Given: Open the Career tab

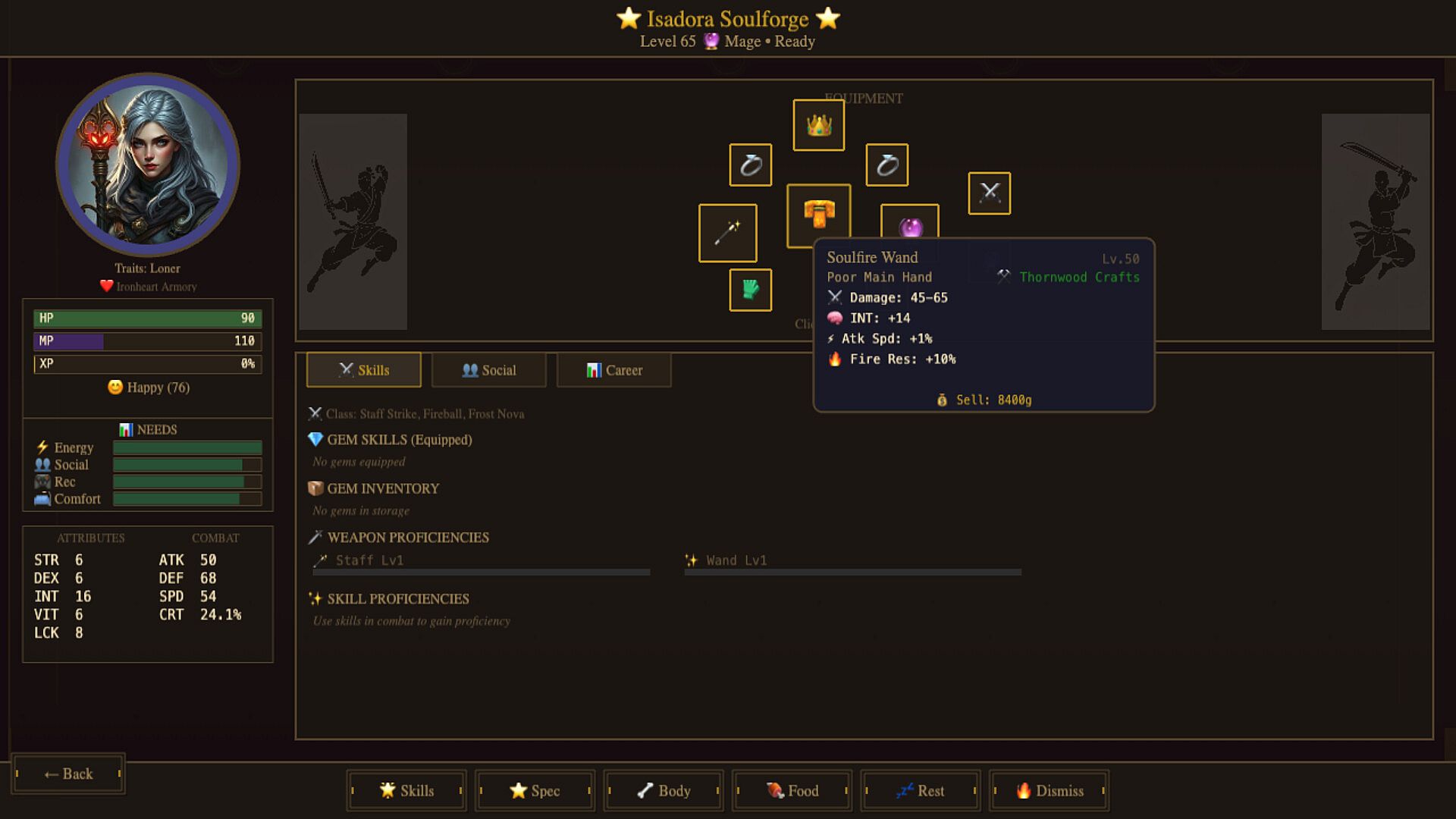Looking at the screenshot, I should tap(613, 370).
